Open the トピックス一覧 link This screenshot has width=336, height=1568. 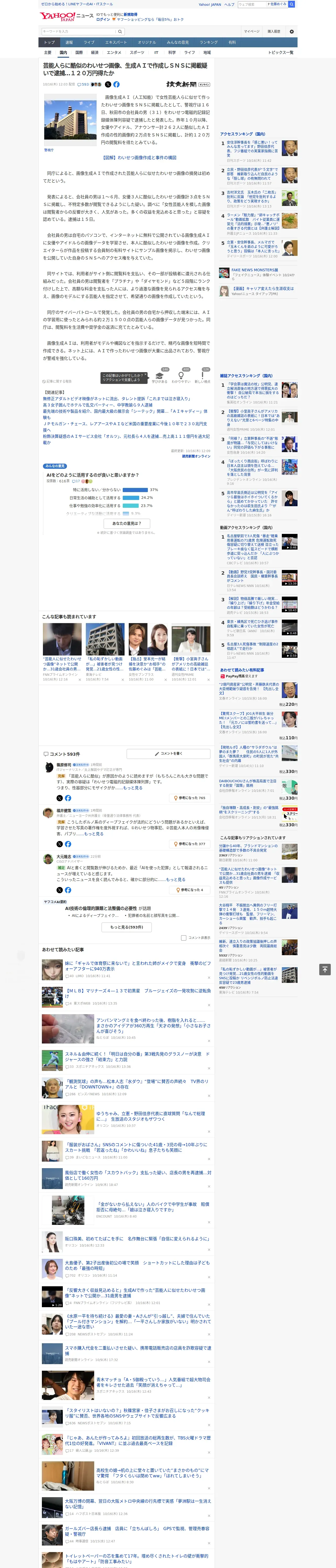point(281,52)
